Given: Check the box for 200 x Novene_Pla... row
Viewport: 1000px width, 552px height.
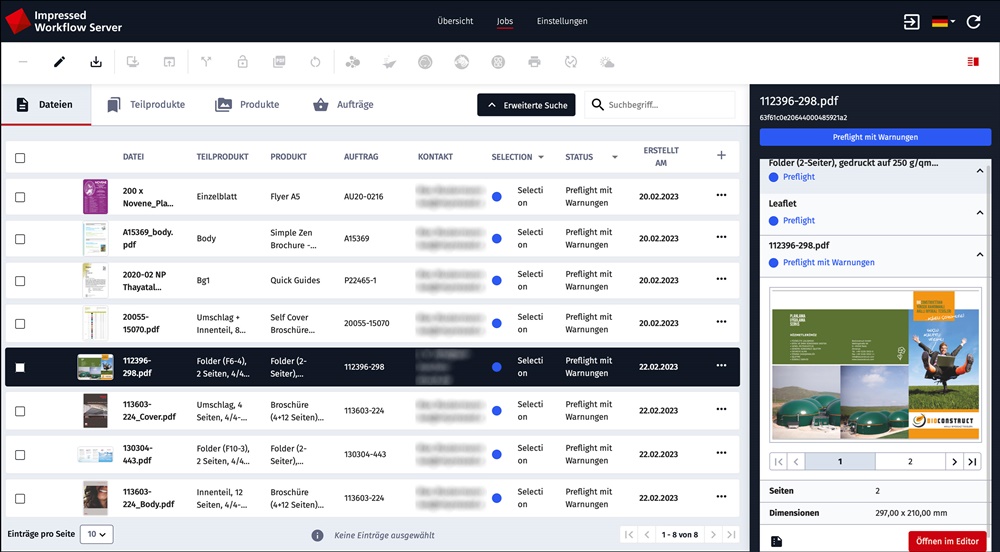Looking at the screenshot, I should coord(20,197).
